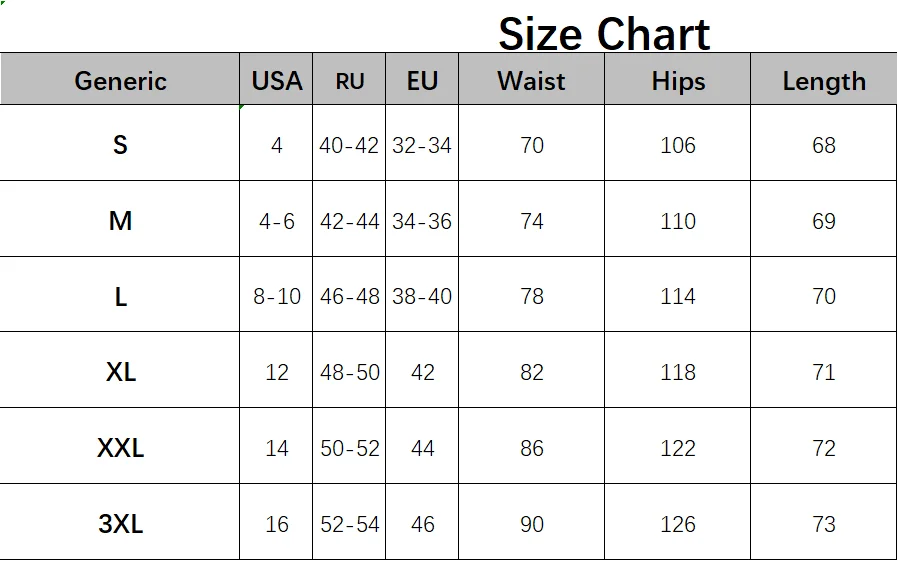Click the Generic column header
Screen dimensions: 898x561
120,79
